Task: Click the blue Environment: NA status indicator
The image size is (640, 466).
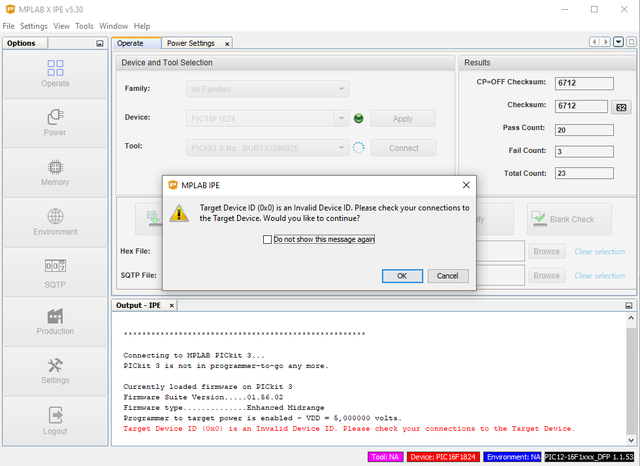Action: [513, 457]
